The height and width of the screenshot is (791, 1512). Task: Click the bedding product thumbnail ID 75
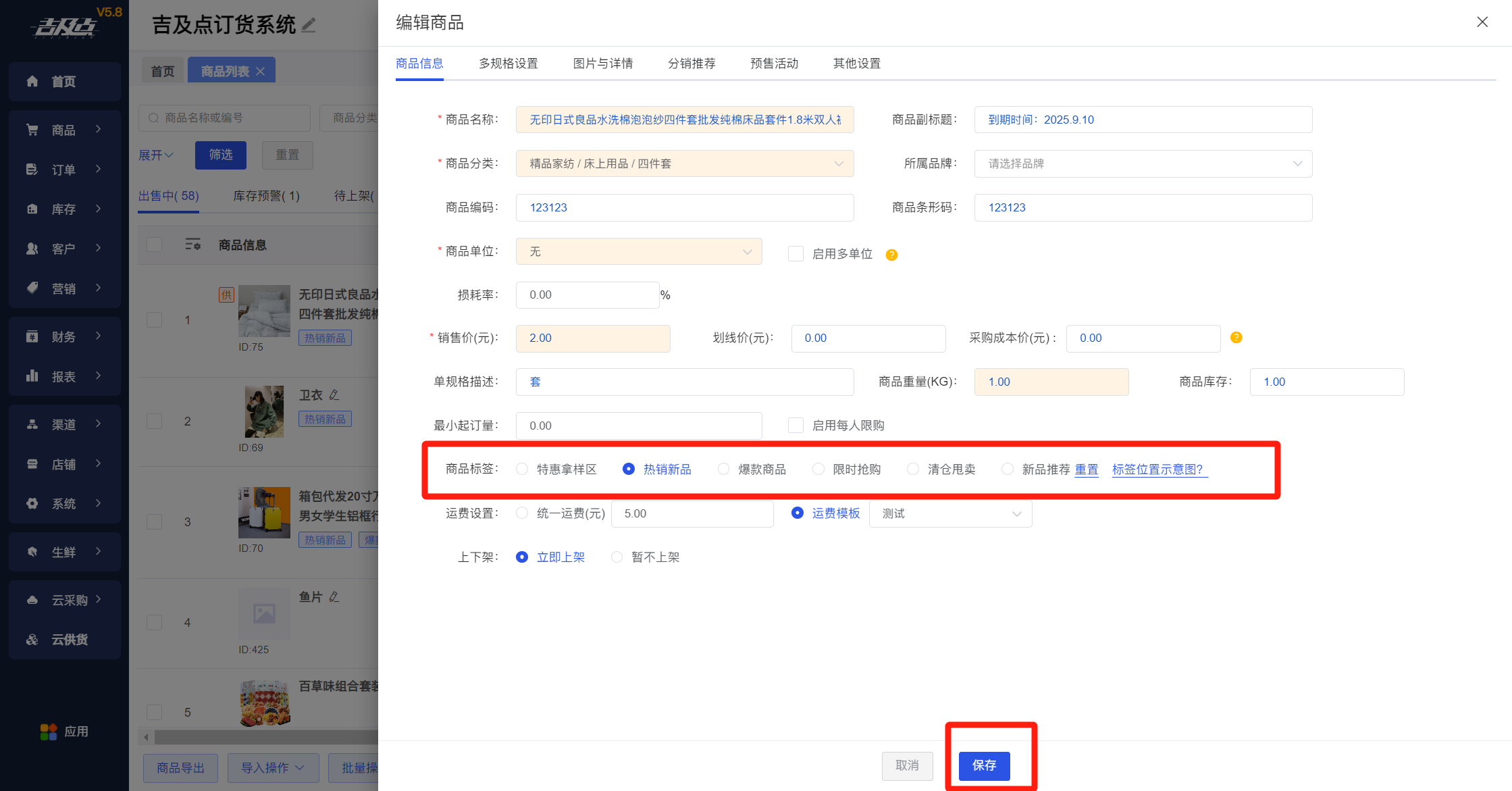tap(264, 311)
